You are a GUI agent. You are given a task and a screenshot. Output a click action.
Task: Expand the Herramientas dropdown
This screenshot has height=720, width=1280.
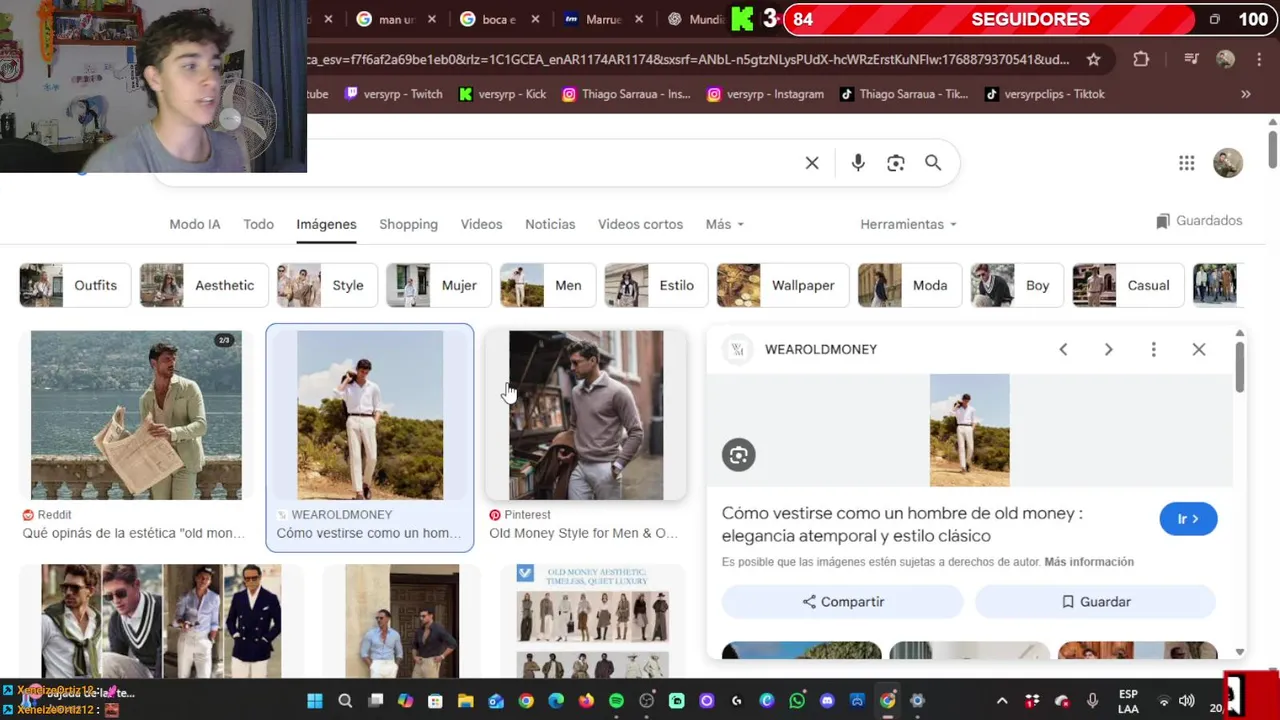908,224
